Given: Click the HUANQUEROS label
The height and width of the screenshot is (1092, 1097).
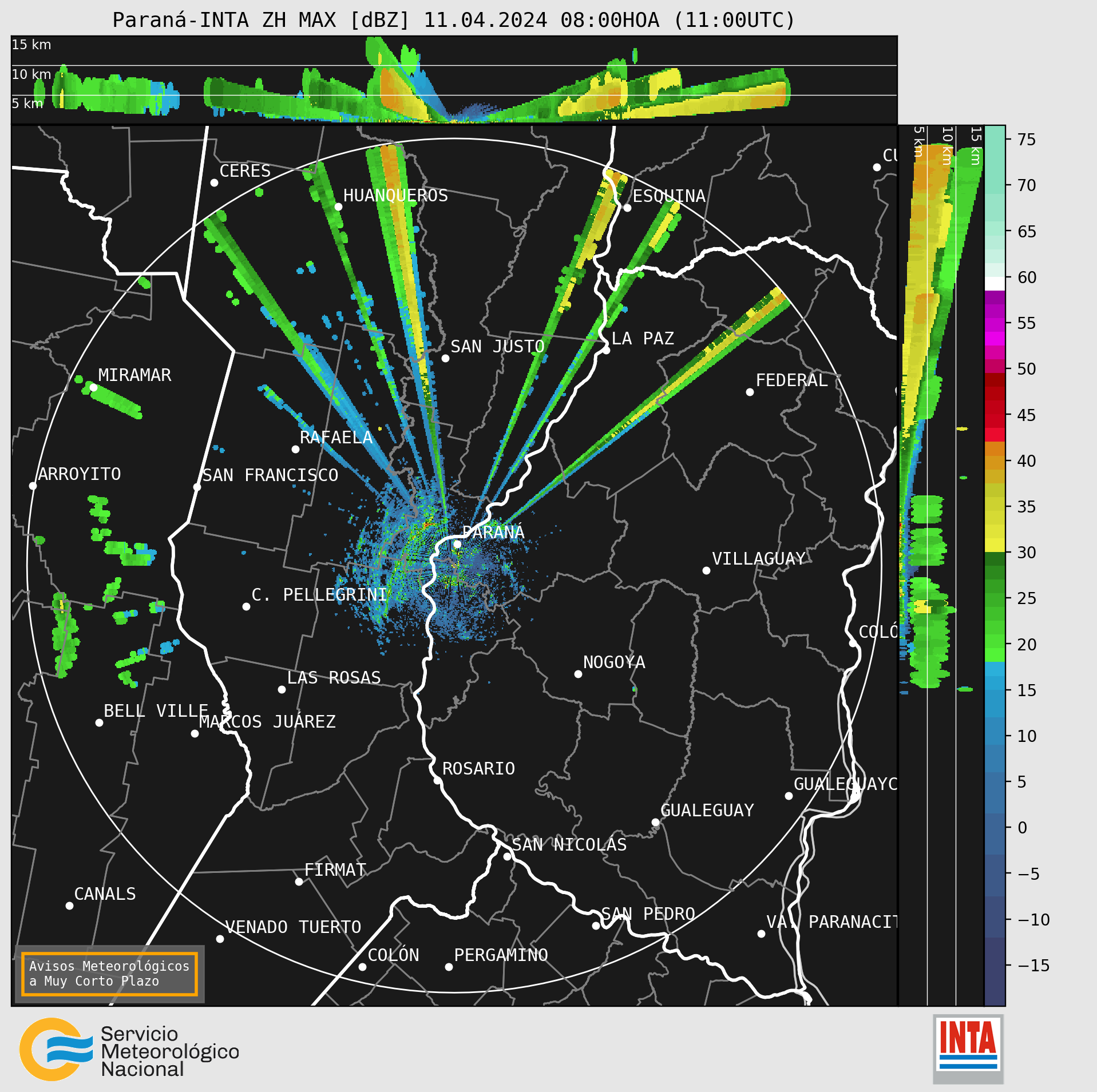Looking at the screenshot, I should pos(395,196).
